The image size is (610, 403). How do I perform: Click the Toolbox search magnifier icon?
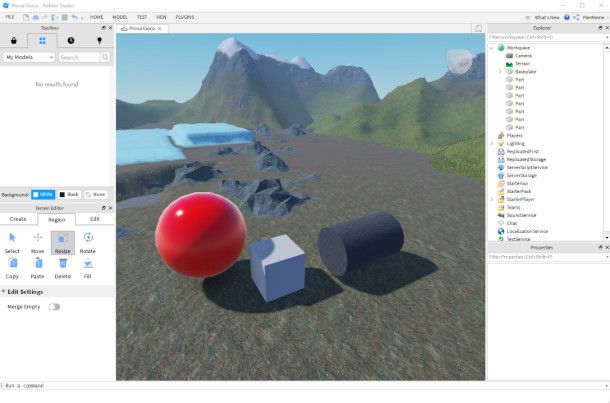click(105, 57)
